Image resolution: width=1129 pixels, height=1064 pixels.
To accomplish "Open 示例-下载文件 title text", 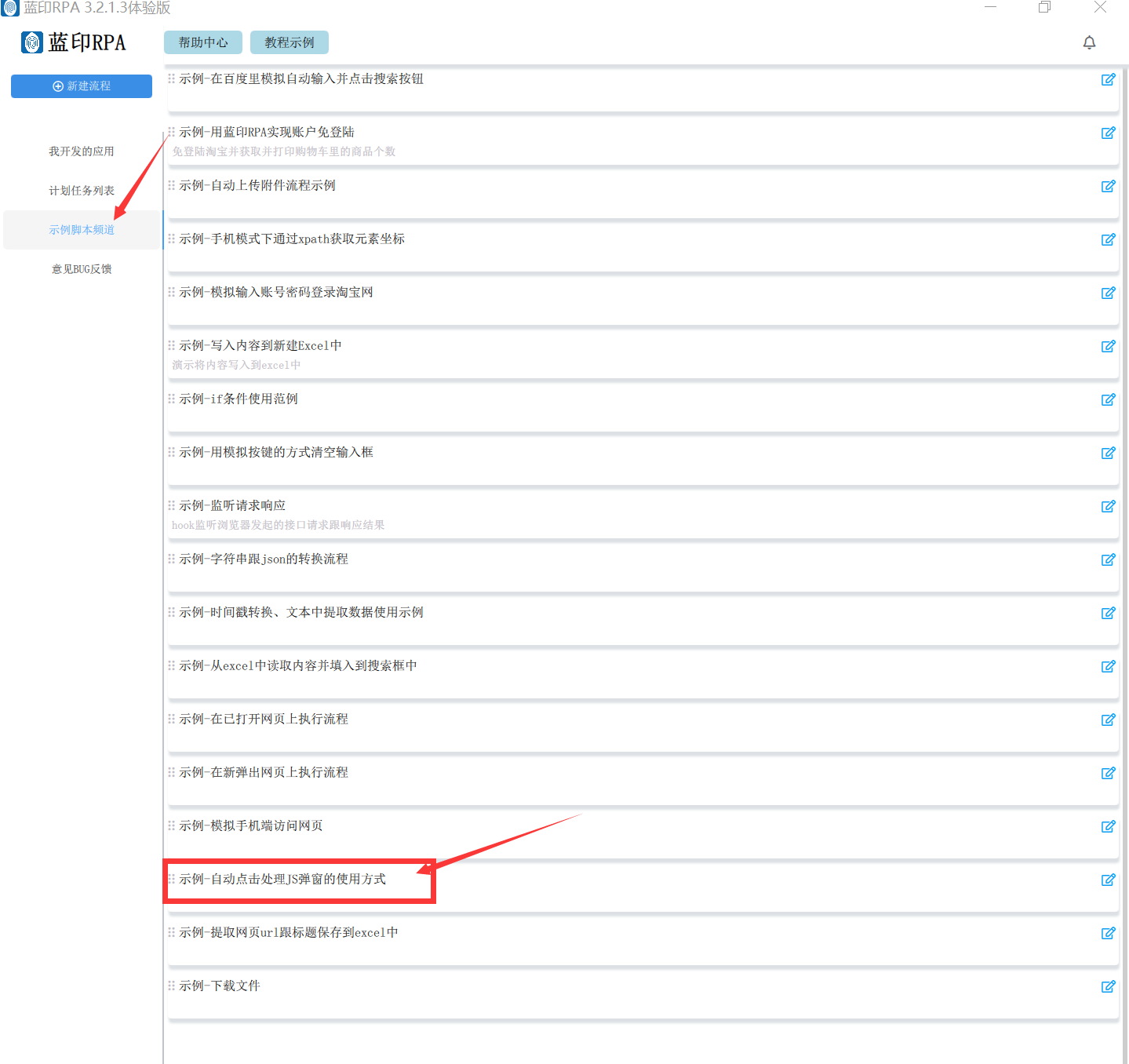I will (x=220, y=986).
